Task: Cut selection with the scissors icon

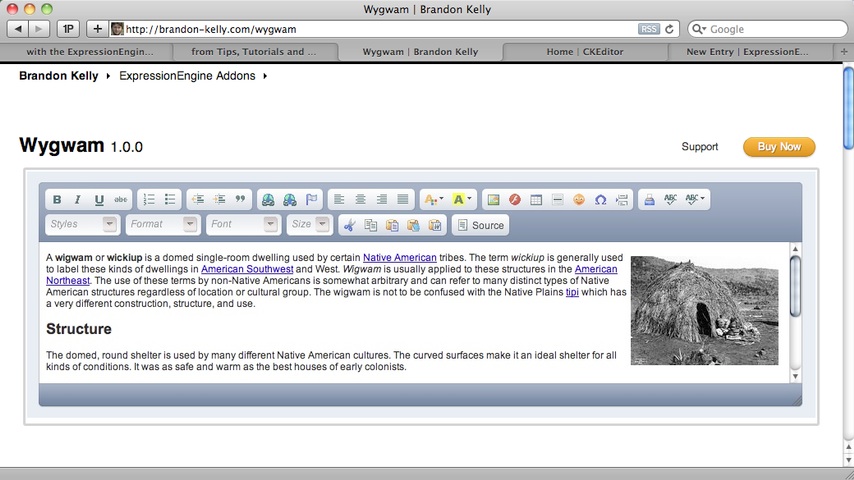Action: click(349, 225)
